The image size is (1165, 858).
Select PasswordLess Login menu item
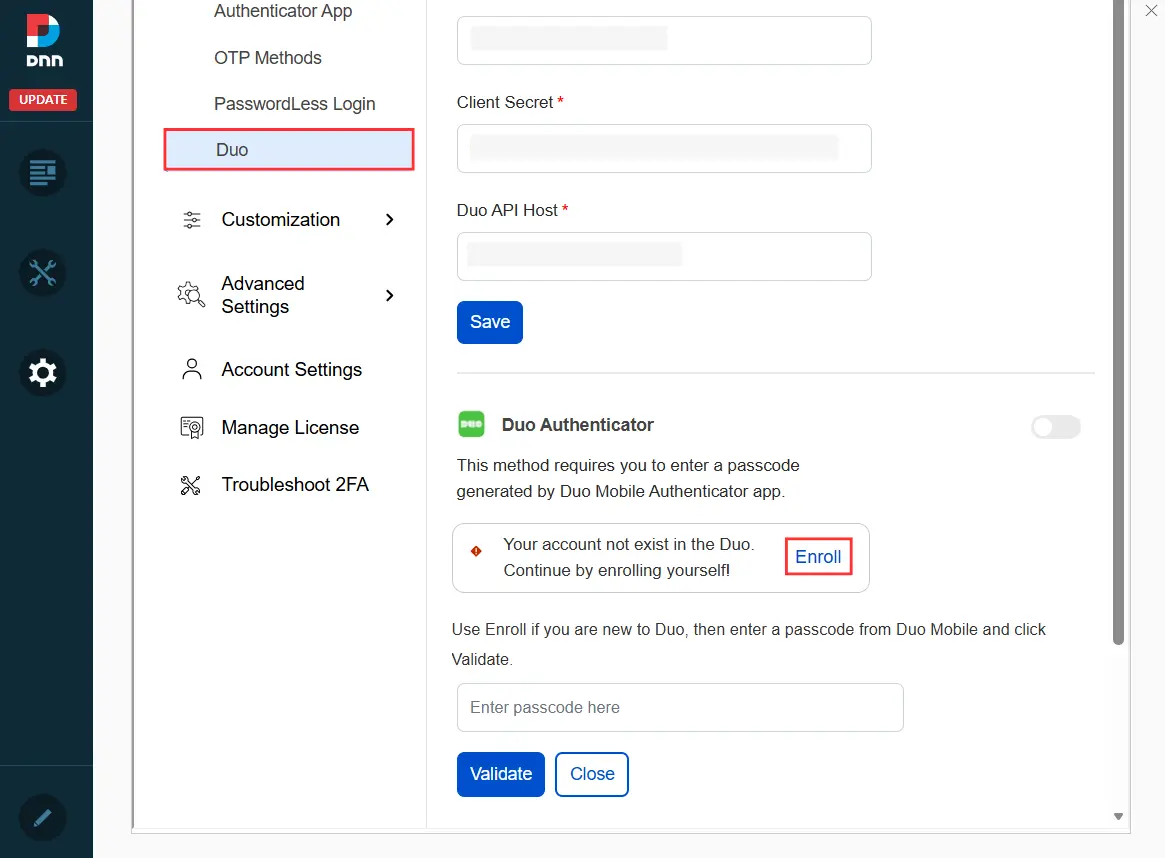[x=294, y=104]
